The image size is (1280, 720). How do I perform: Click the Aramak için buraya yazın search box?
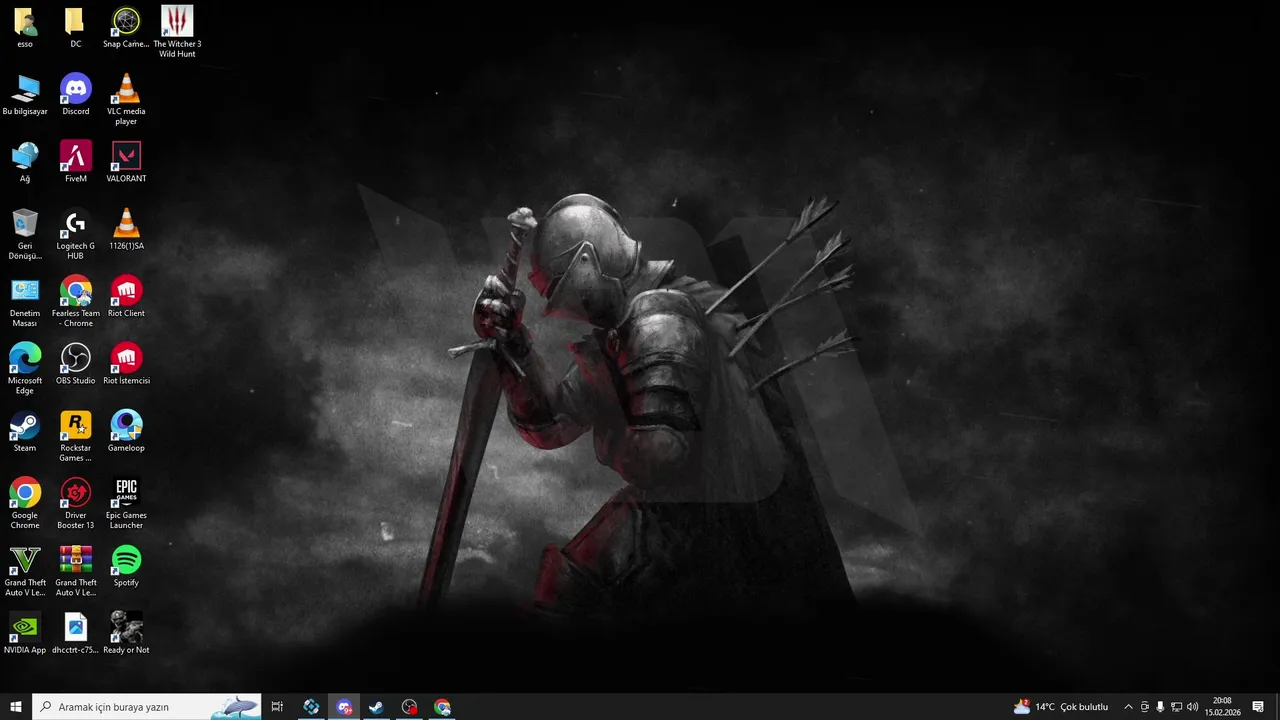[x=147, y=707]
